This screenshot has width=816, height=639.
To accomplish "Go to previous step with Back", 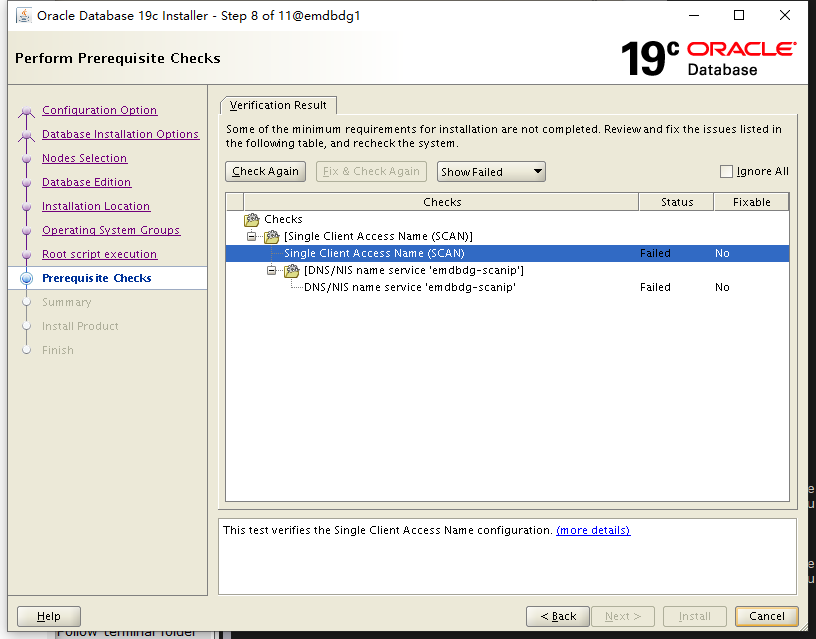I will 558,616.
